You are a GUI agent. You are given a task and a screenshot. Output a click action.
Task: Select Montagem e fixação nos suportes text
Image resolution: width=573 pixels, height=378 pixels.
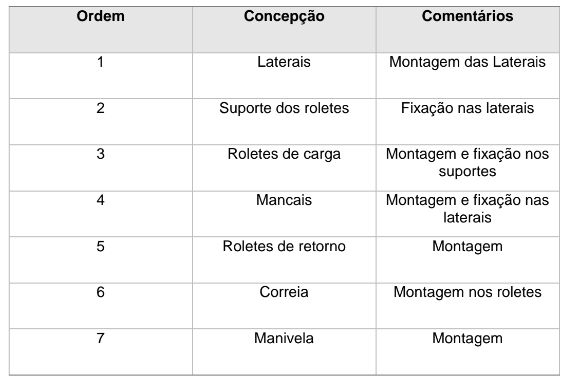pyautogui.click(x=467, y=163)
